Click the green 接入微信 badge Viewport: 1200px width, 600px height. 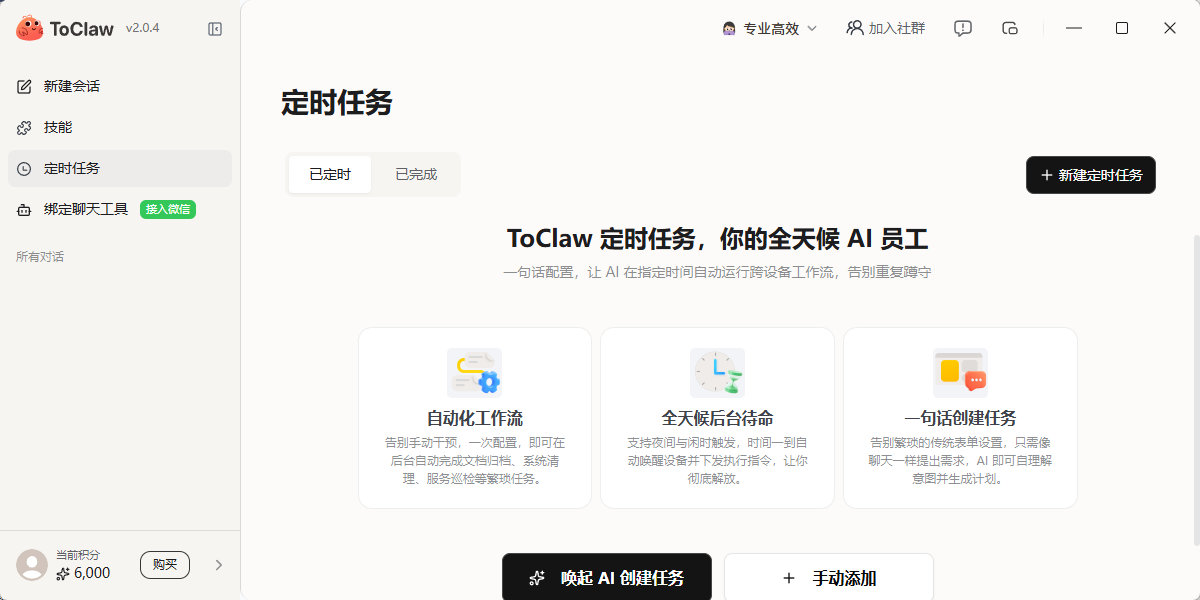(168, 209)
